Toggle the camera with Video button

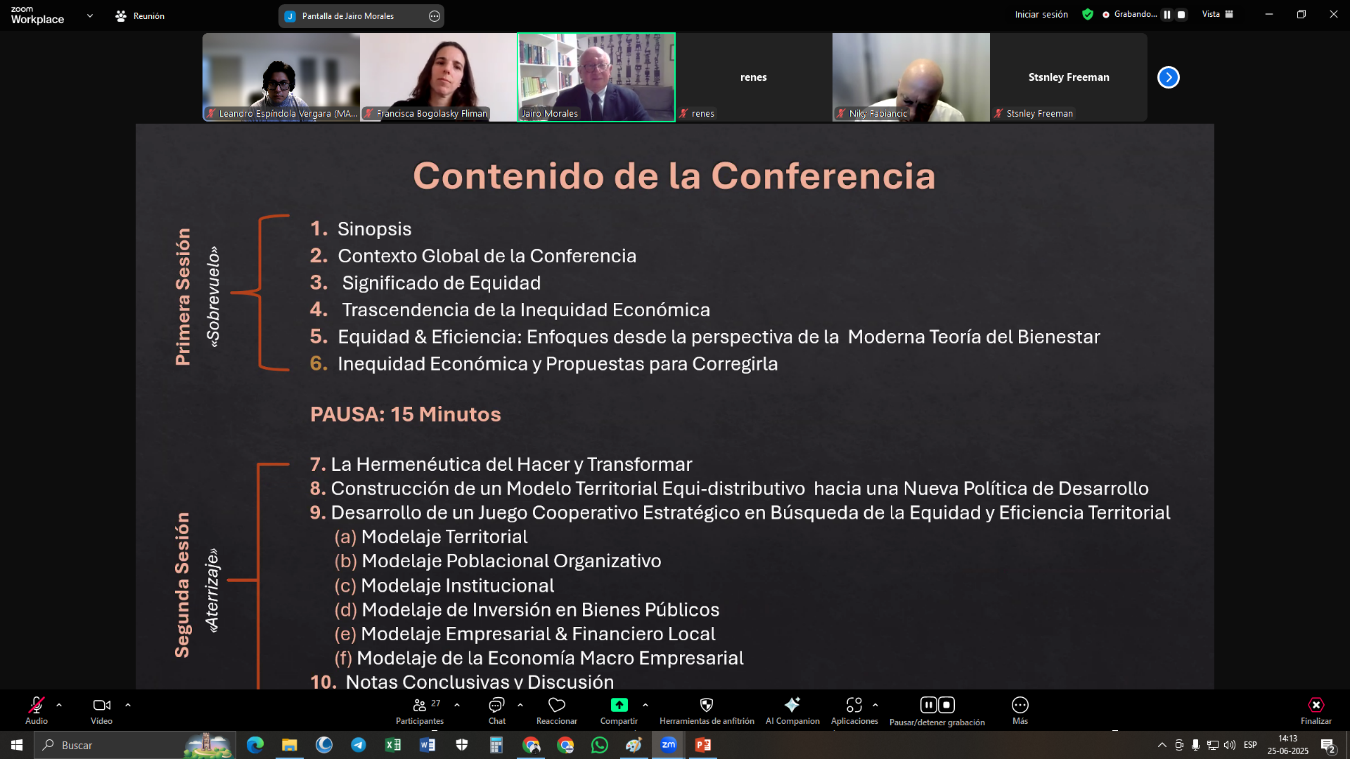[x=103, y=705]
